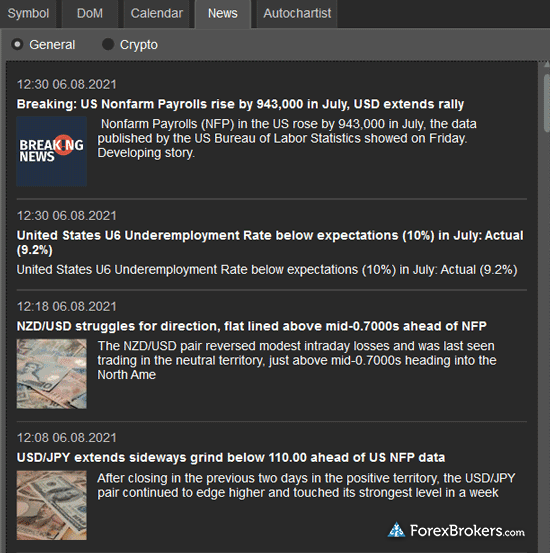
Task: Open the NZD/USD struggles for direction headline
Action: pyautogui.click(x=252, y=326)
